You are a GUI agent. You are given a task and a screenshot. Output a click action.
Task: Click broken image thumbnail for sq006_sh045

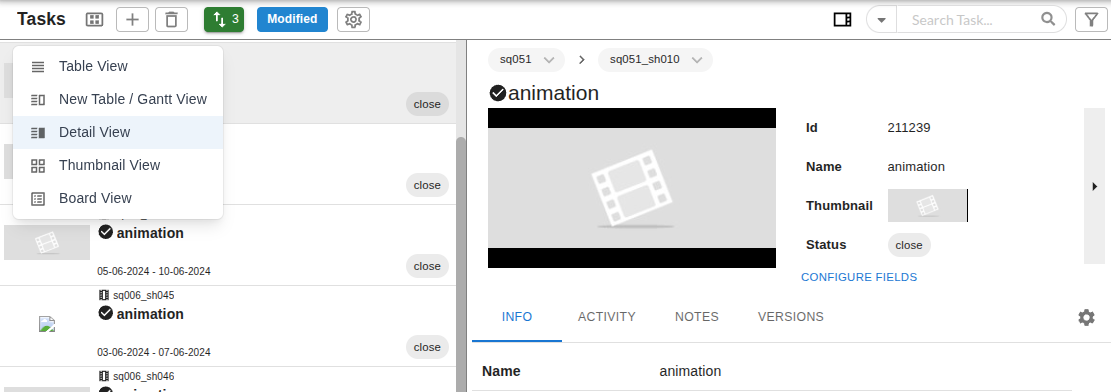(x=47, y=324)
